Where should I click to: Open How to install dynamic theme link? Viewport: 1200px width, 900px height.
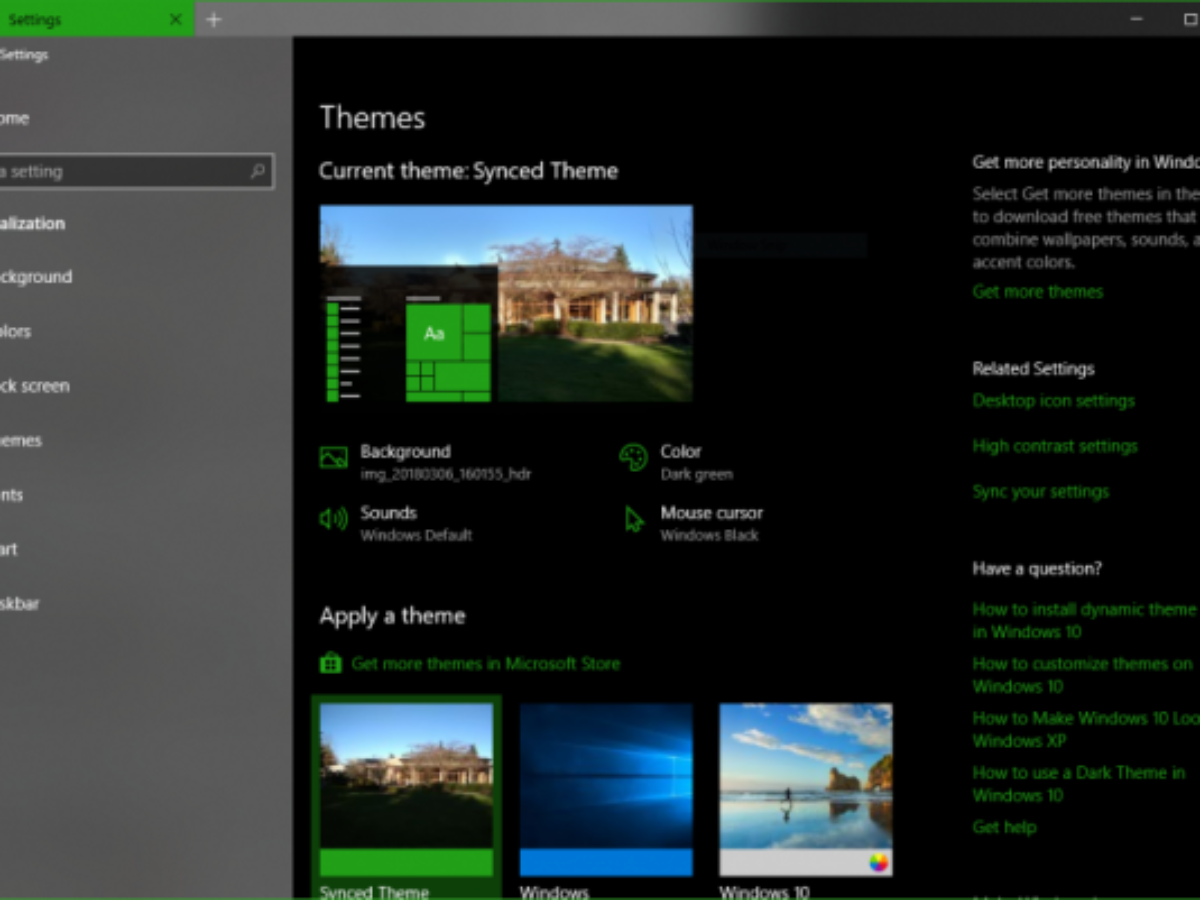[1085, 620]
